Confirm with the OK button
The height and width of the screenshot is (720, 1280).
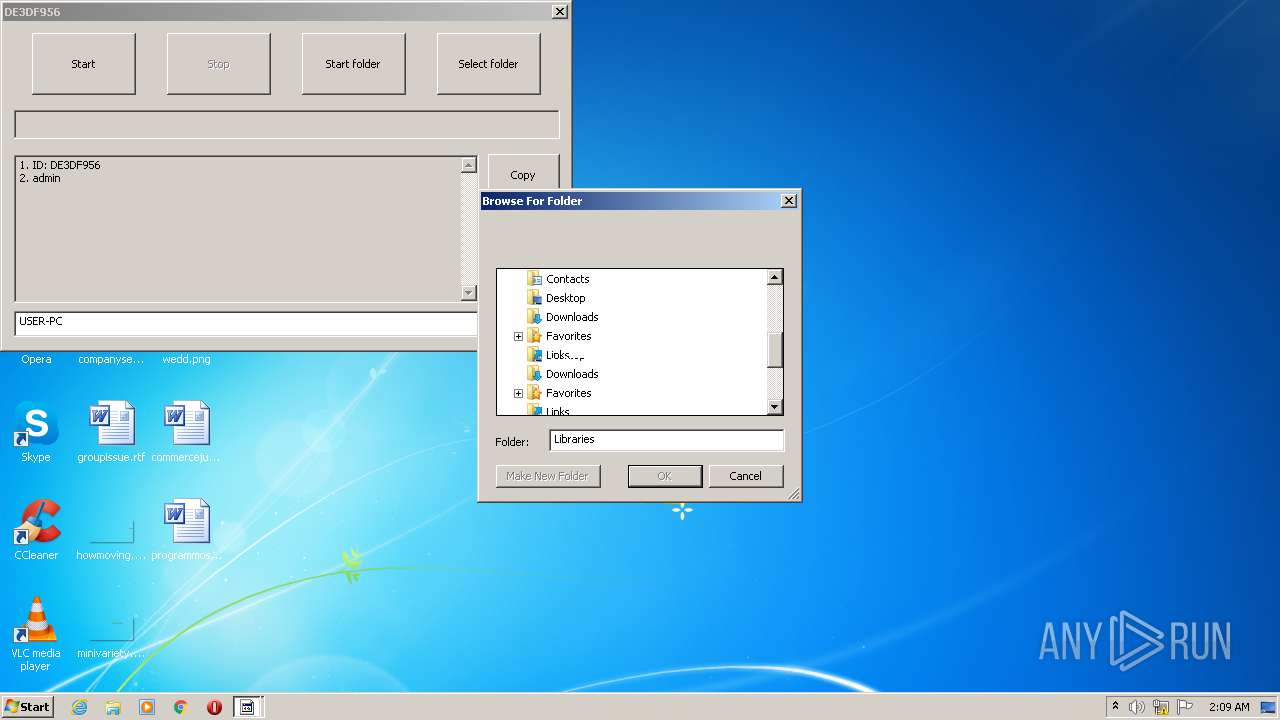pos(664,476)
